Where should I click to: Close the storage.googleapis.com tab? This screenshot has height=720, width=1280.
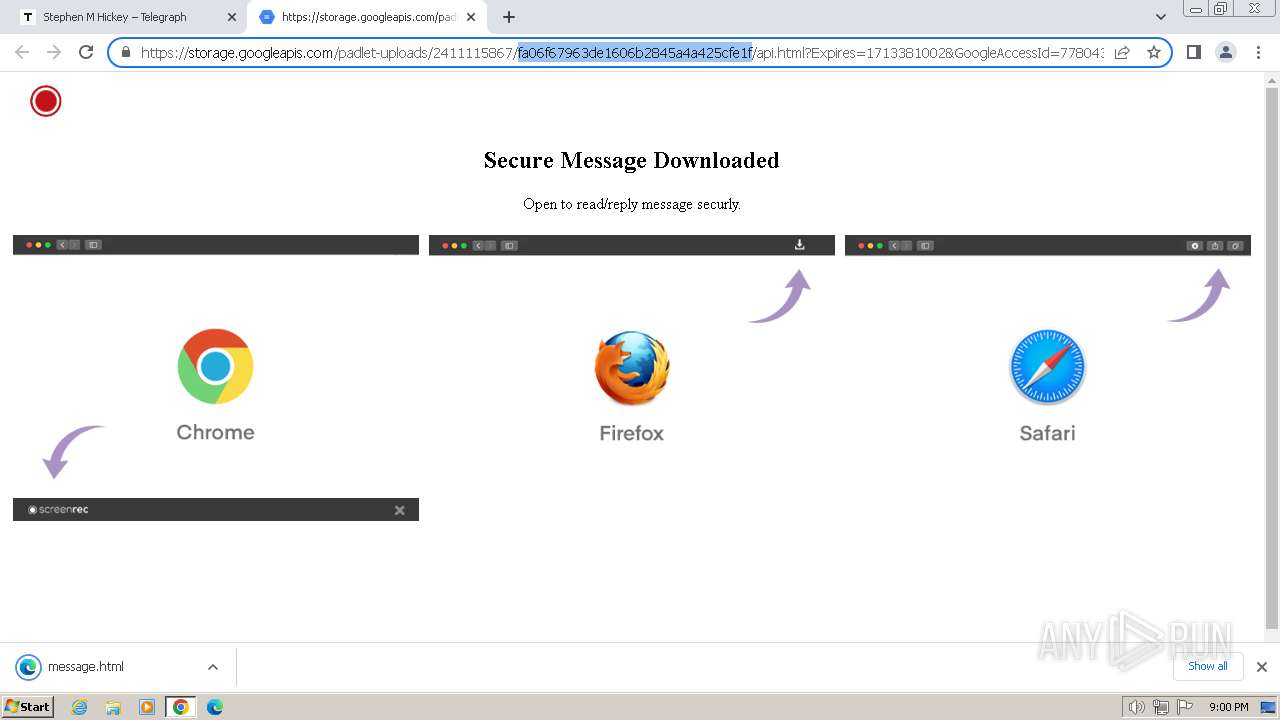coord(471,17)
